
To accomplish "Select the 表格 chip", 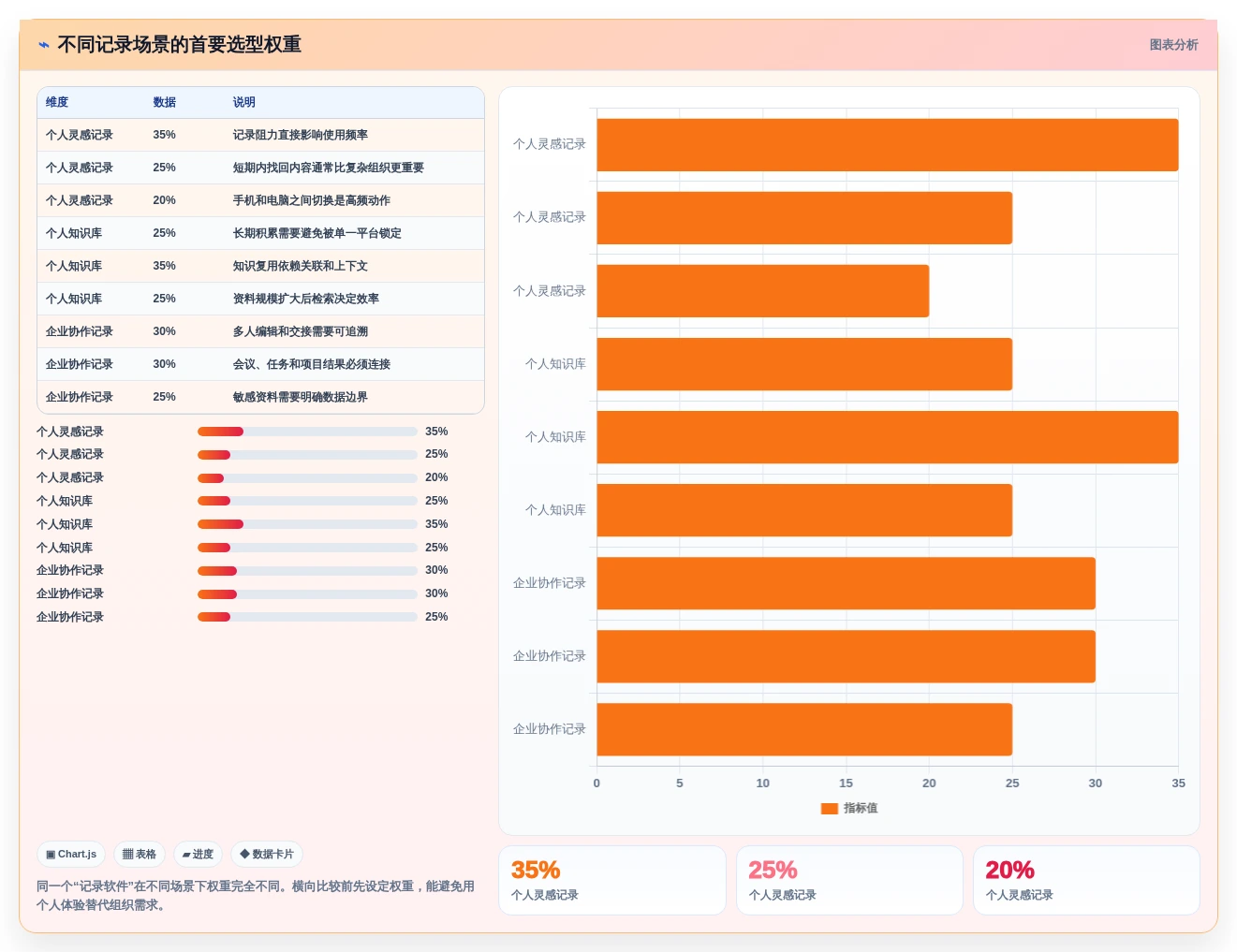I will tap(140, 855).
